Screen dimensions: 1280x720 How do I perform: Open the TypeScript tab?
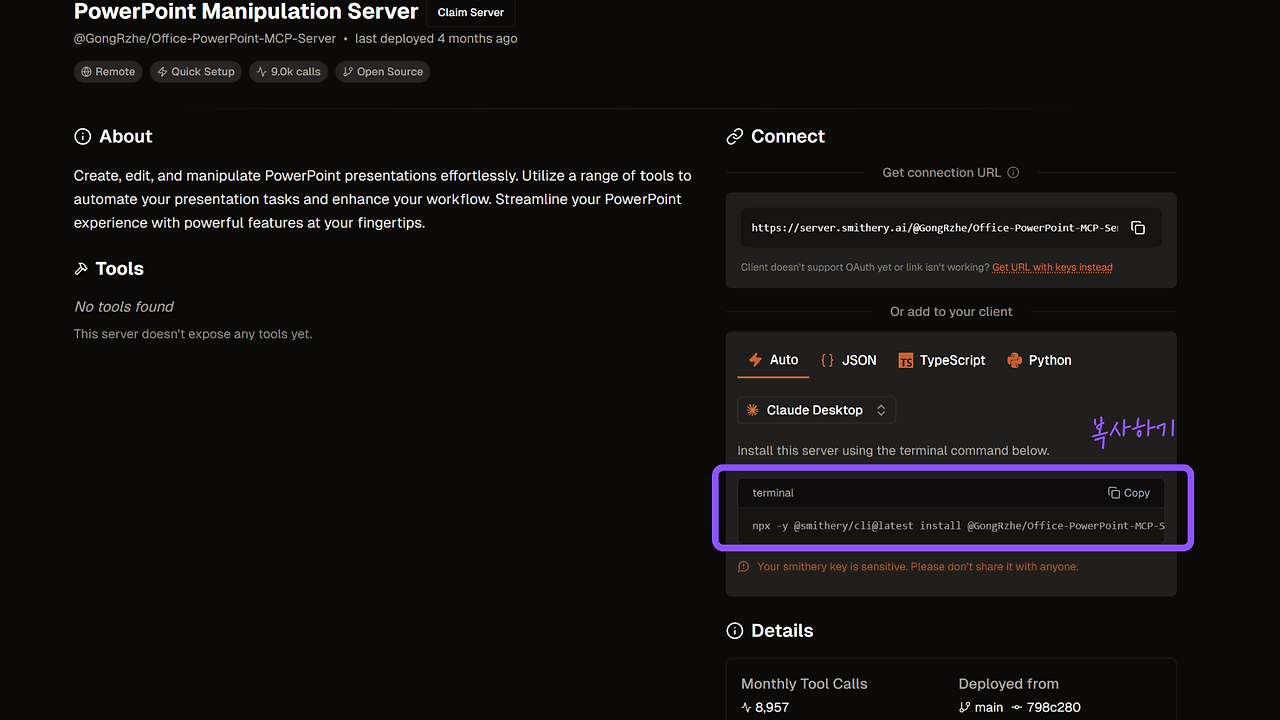pyautogui.click(x=941, y=360)
